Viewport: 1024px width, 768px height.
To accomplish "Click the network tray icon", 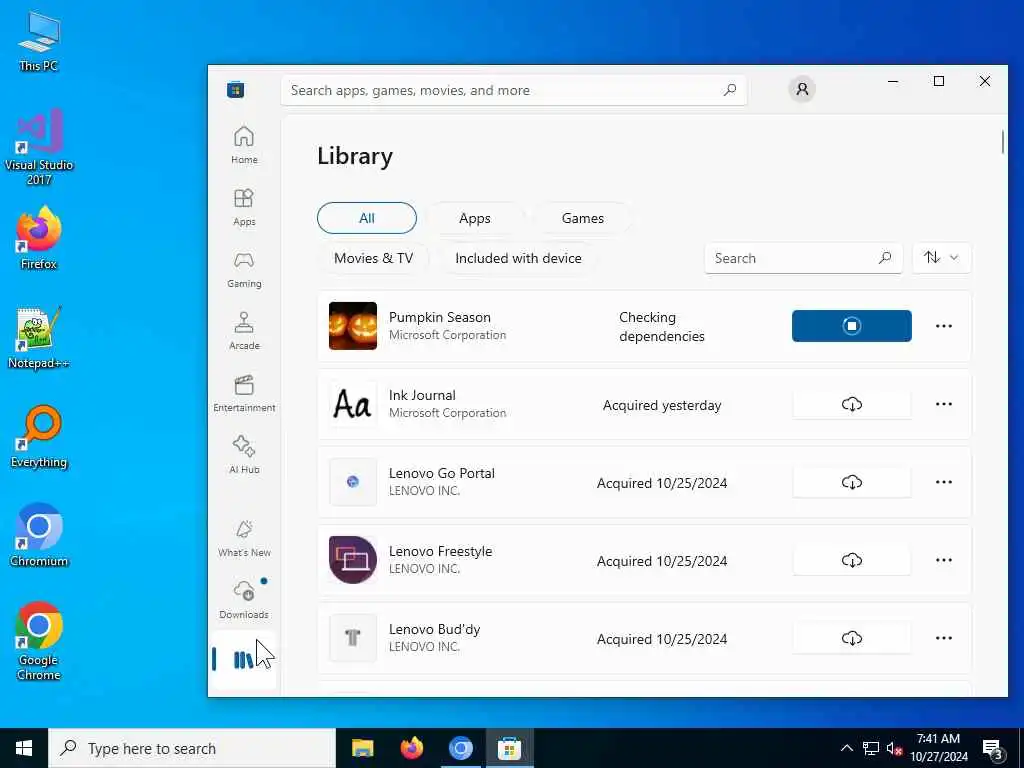I will 871,748.
